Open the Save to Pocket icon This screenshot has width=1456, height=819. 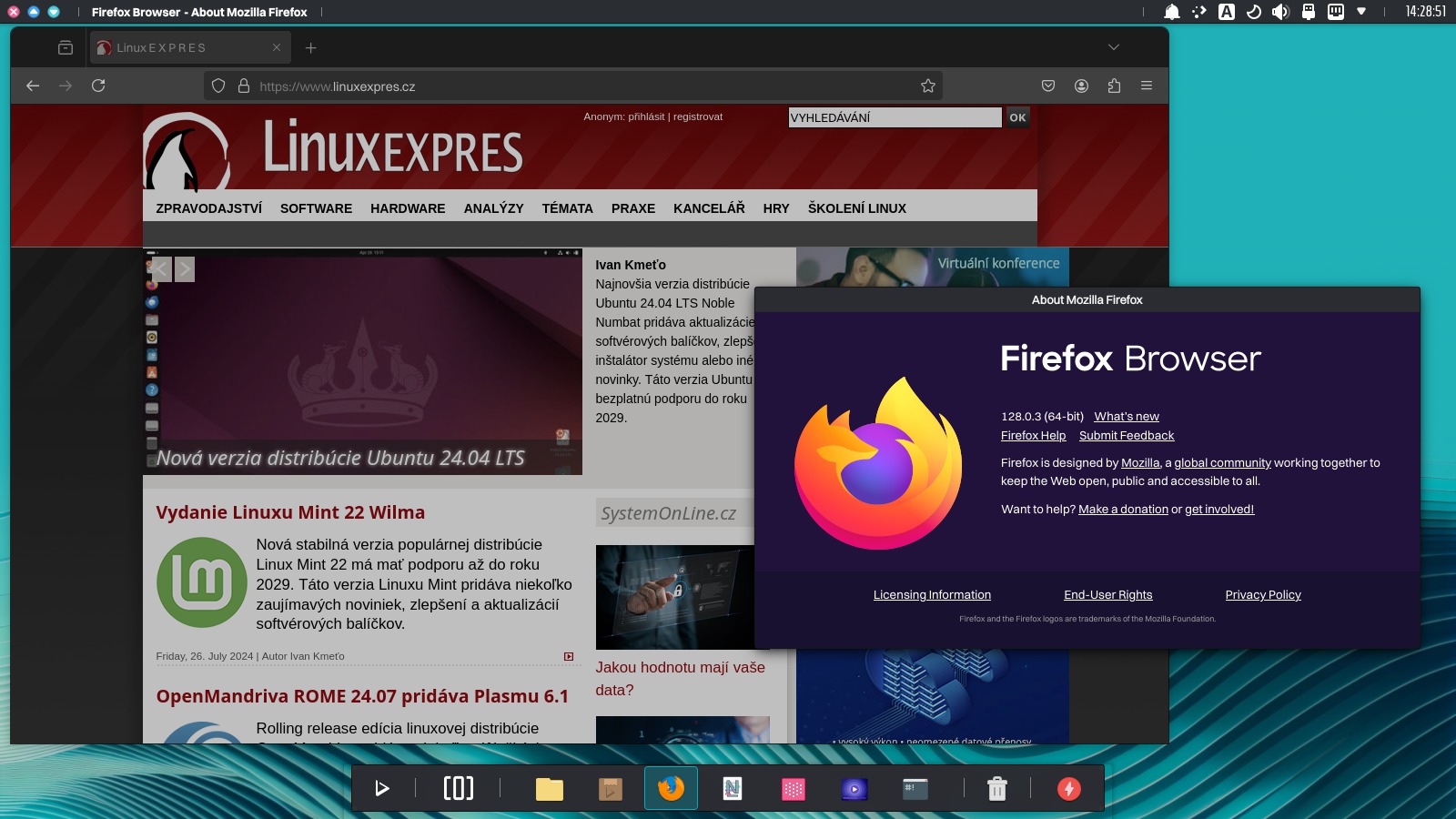pyautogui.click(x=1048, y=86)
